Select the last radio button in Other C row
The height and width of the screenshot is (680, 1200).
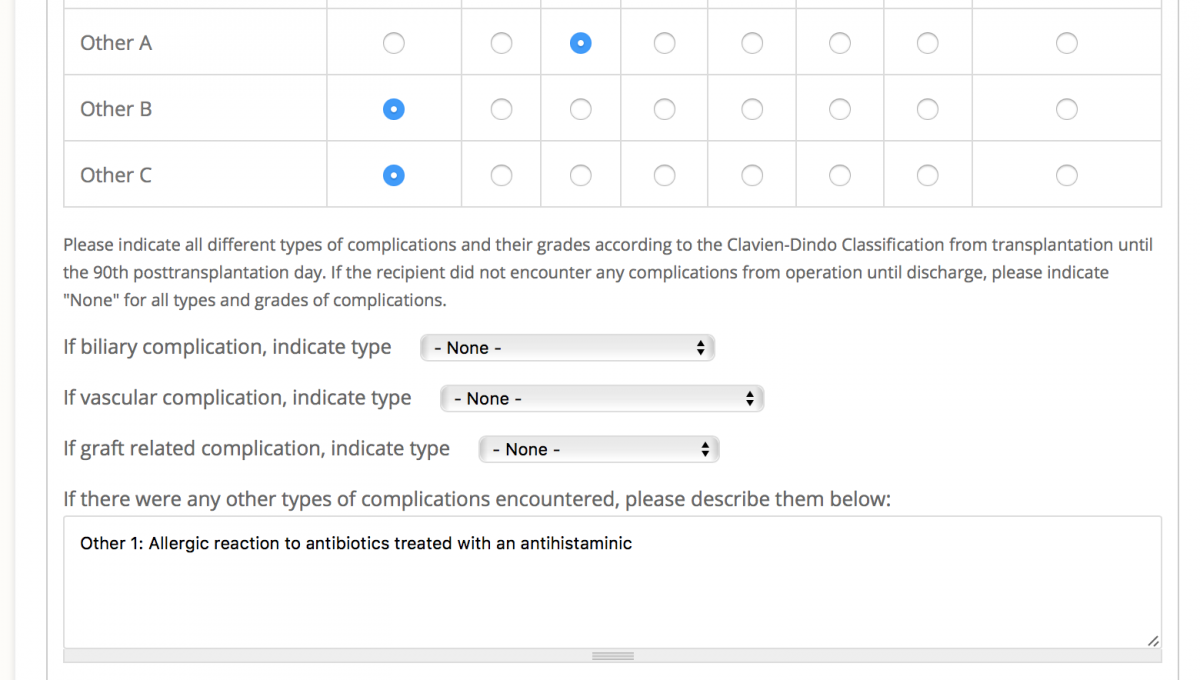1067,175
